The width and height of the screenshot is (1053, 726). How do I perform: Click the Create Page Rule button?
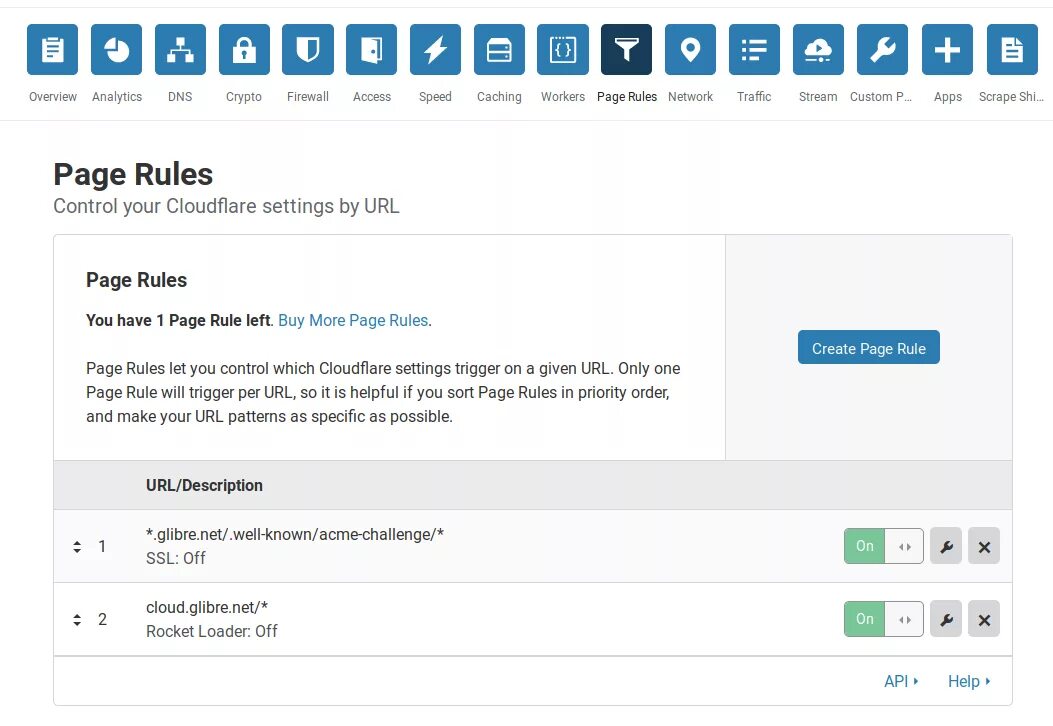coord(868,347)
